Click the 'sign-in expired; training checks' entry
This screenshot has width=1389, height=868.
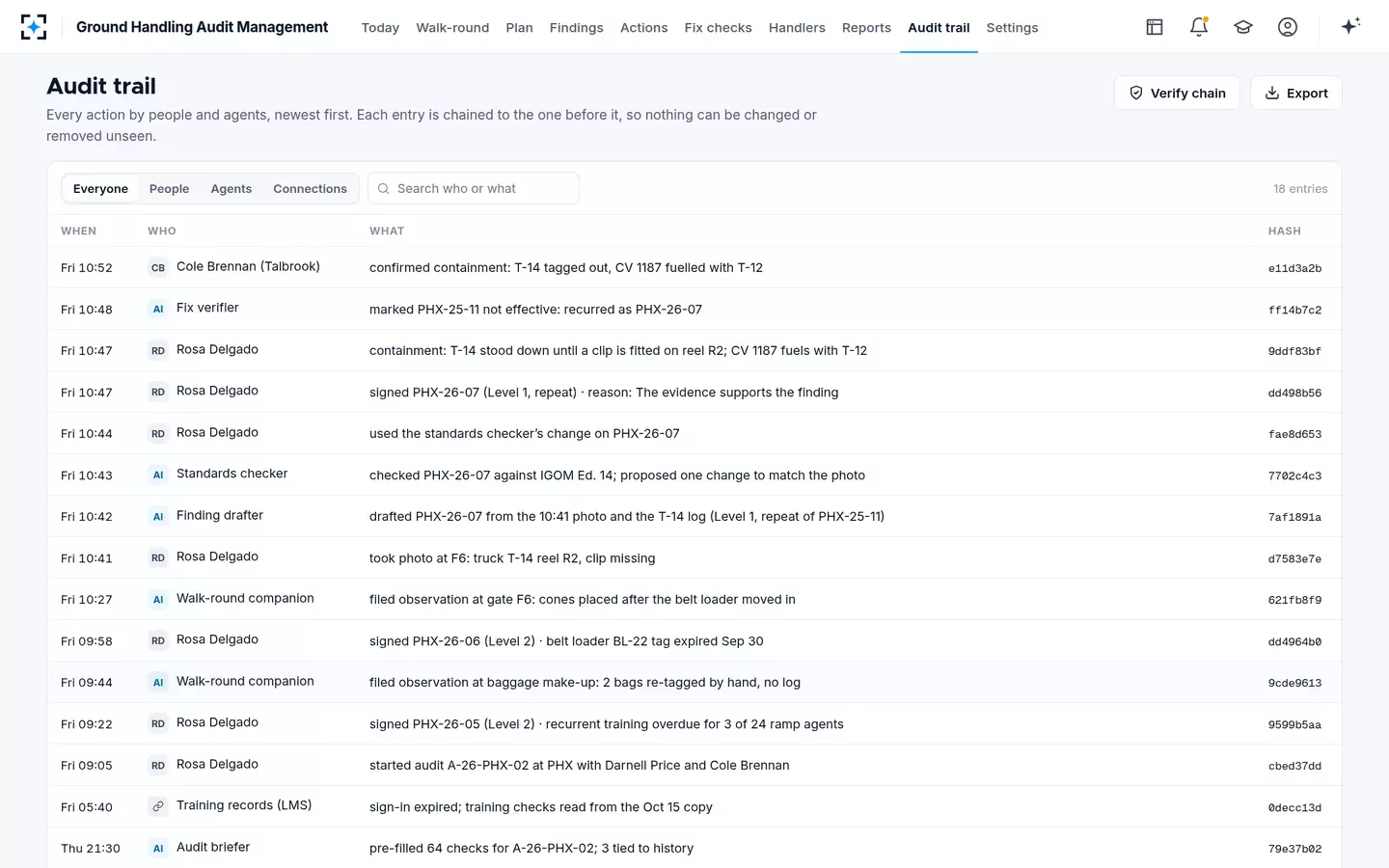694,806
